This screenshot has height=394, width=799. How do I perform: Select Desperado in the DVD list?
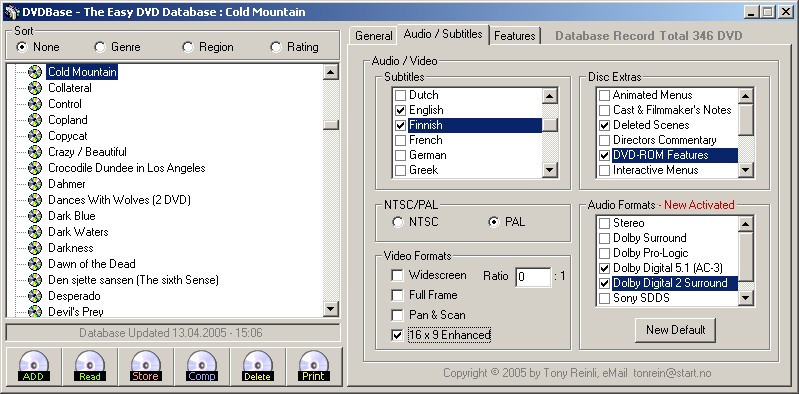pos(74,296)
